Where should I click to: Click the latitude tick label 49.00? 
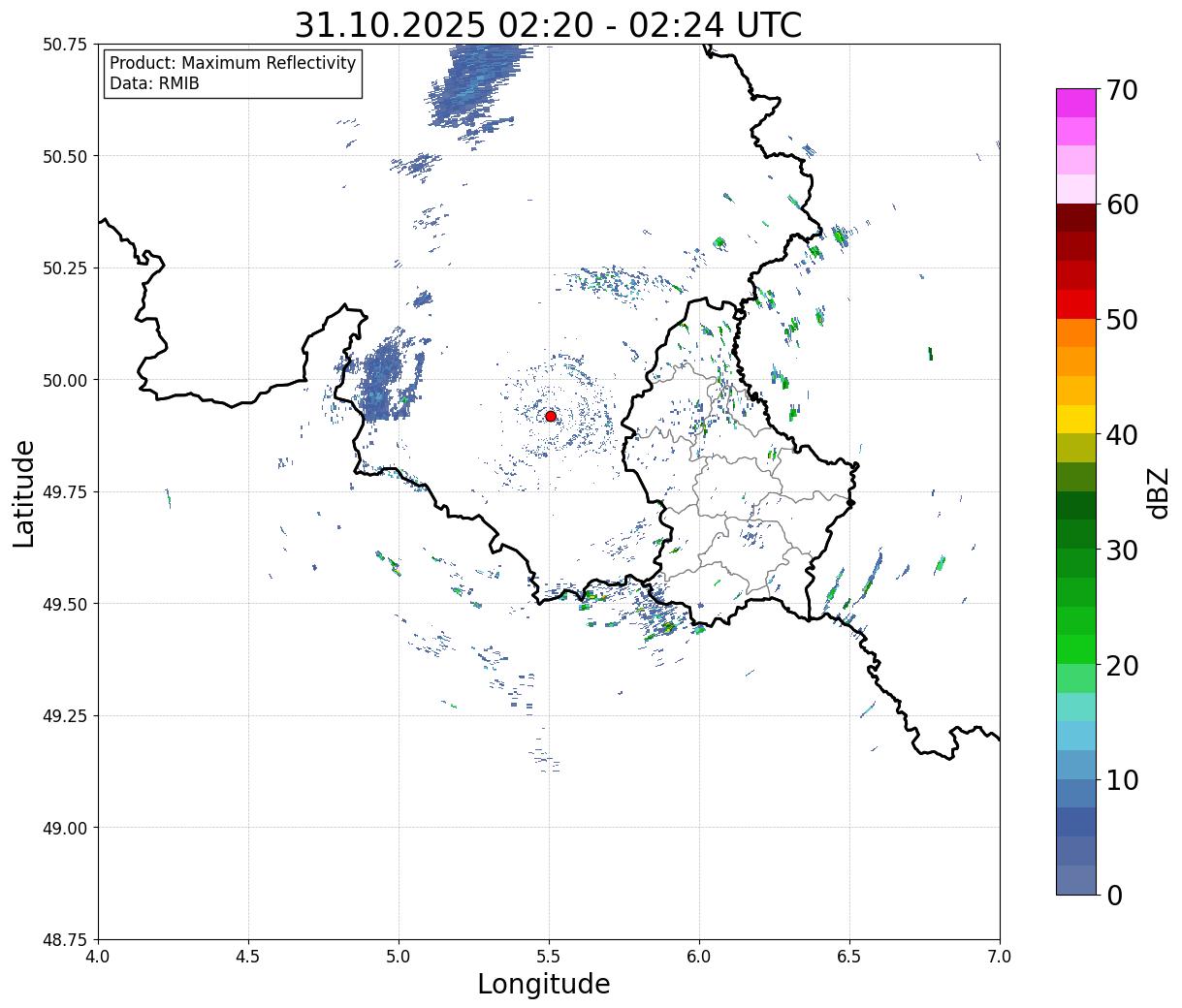pos(65,828)
